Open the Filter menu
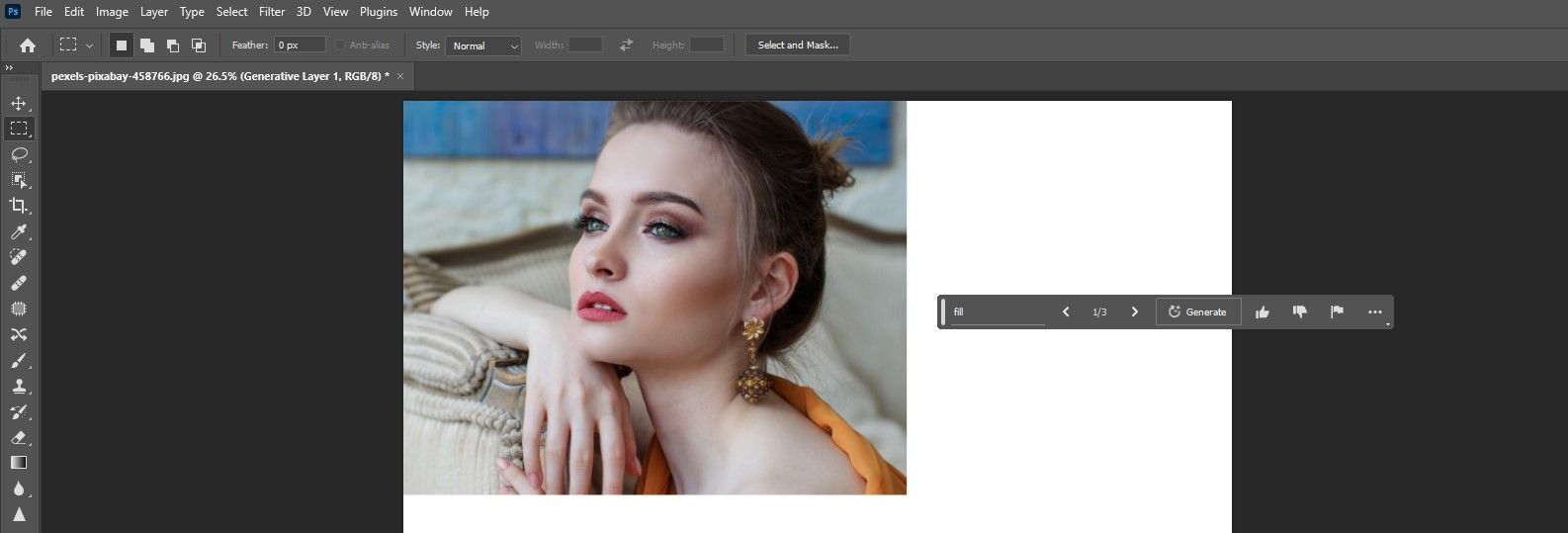 coord(272,12)
